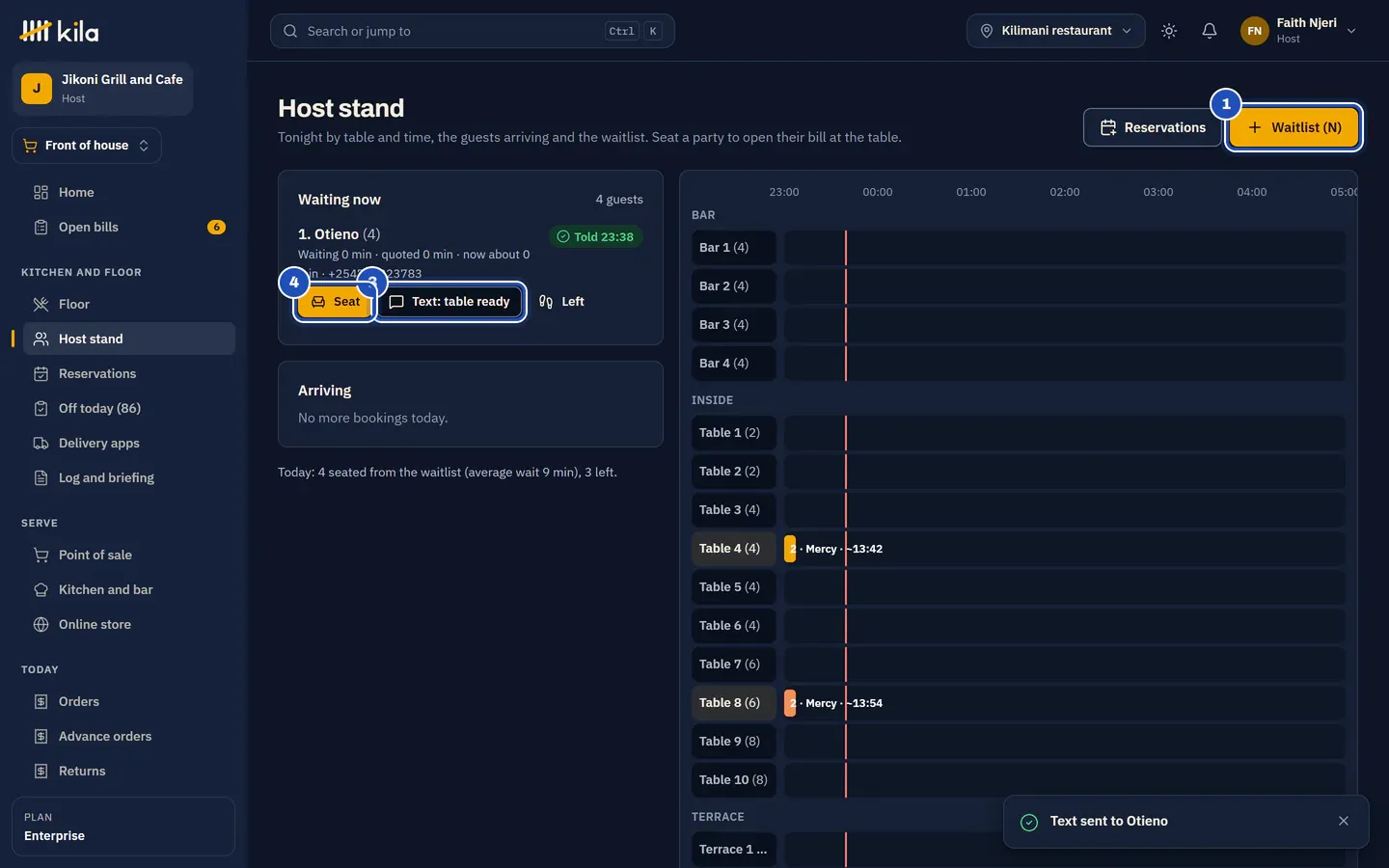Click Orders receipt icon
1389x868 pixels.
click(x=41, y=701)
